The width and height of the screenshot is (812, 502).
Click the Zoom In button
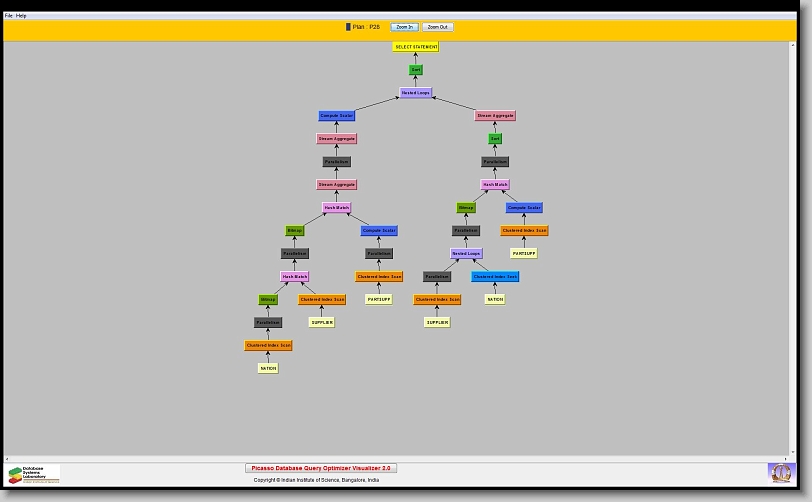coord(404,27)
